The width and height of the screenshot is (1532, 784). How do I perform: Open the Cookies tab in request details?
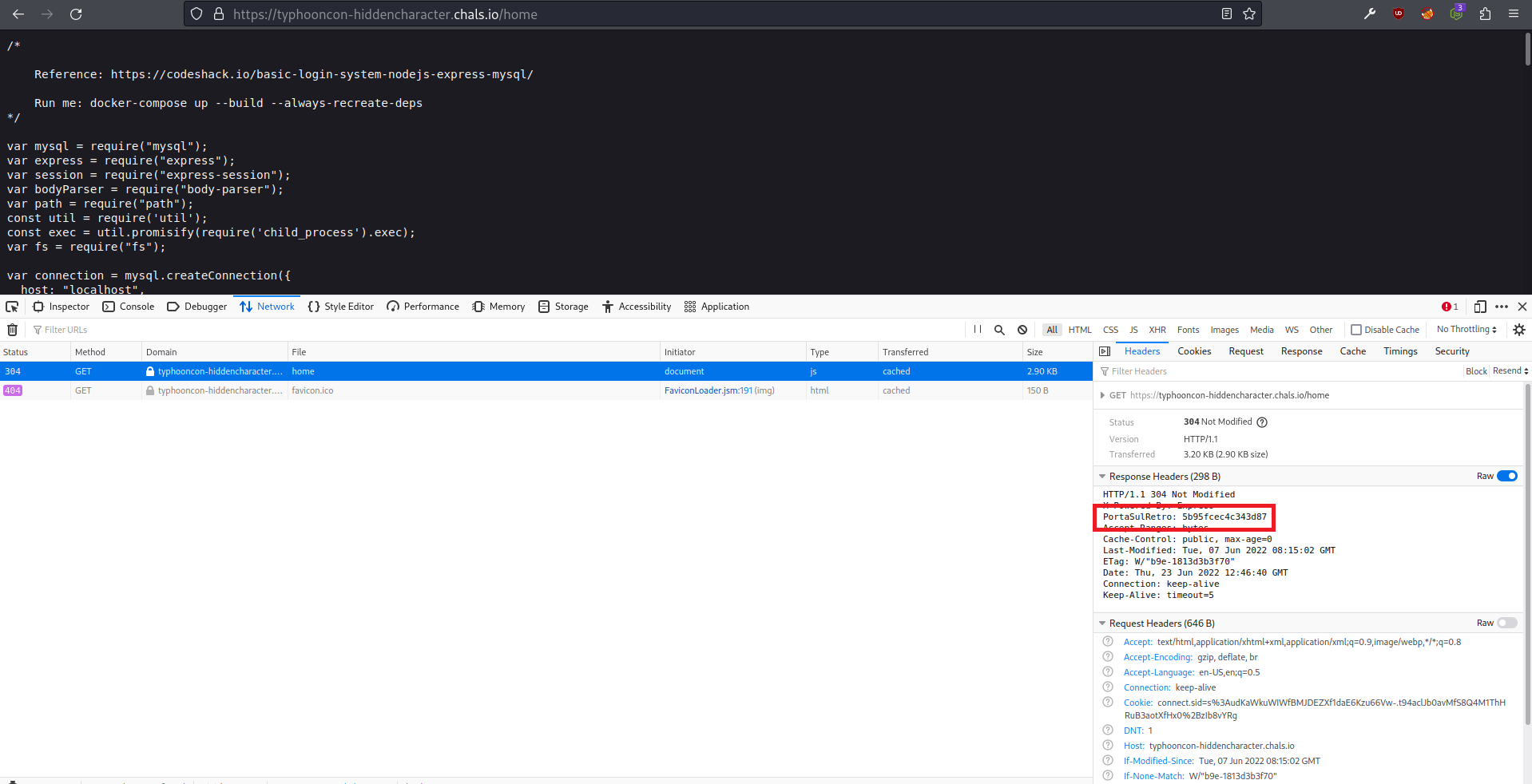[x=1194, y=351]
